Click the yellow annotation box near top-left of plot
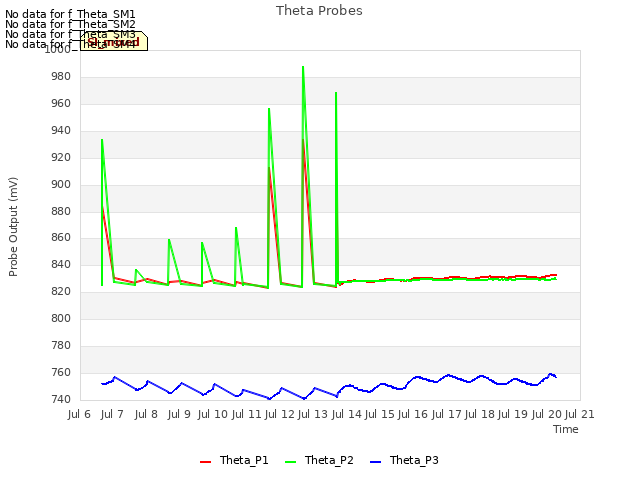Screen dimensions: 640x480 (x=114, y=41)
